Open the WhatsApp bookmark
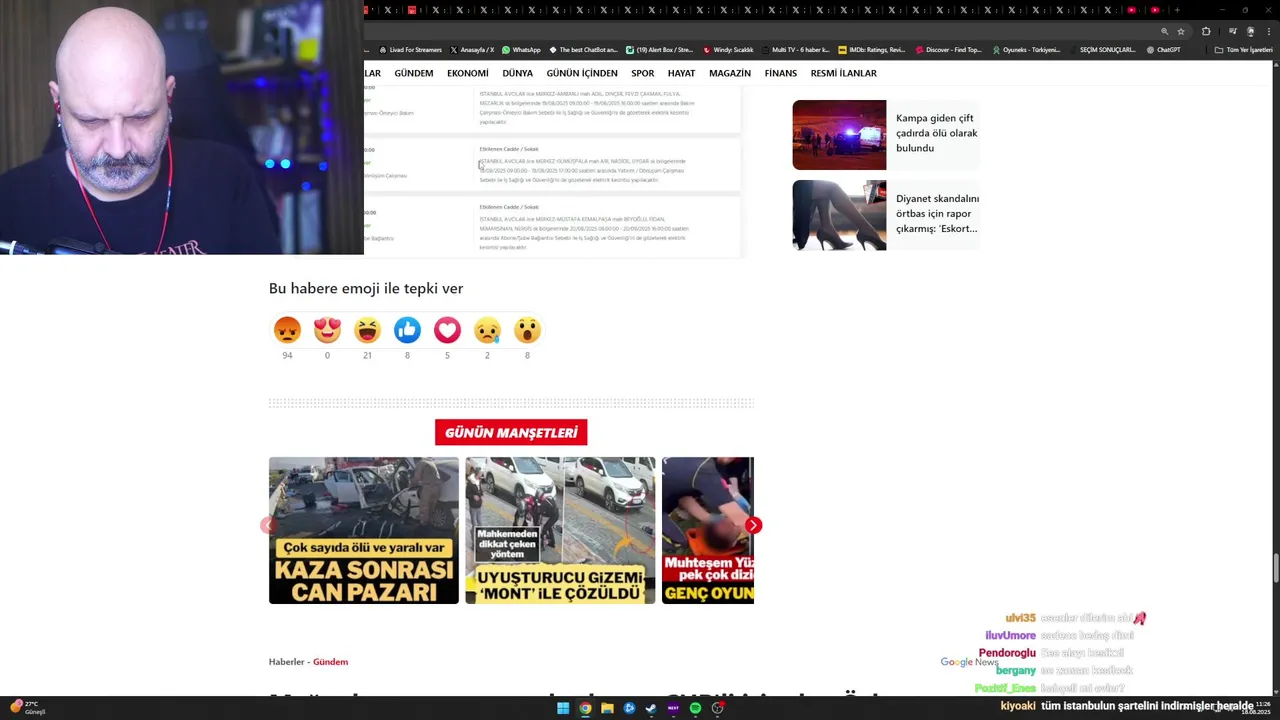 click(521, 50)
